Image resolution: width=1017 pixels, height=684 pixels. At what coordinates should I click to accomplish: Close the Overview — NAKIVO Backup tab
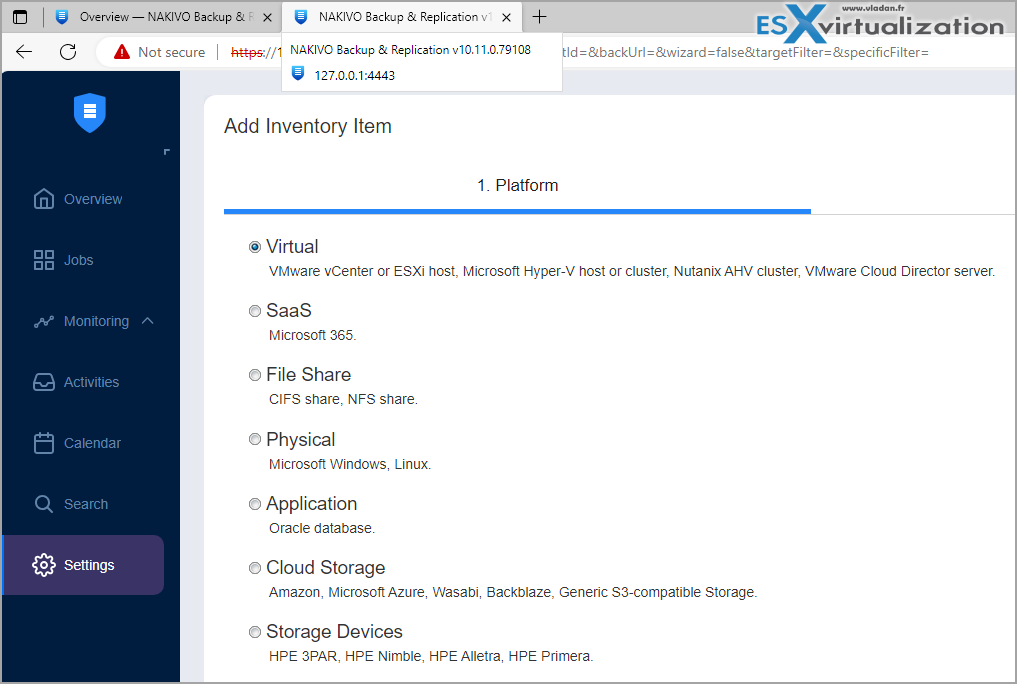[267, 18]
